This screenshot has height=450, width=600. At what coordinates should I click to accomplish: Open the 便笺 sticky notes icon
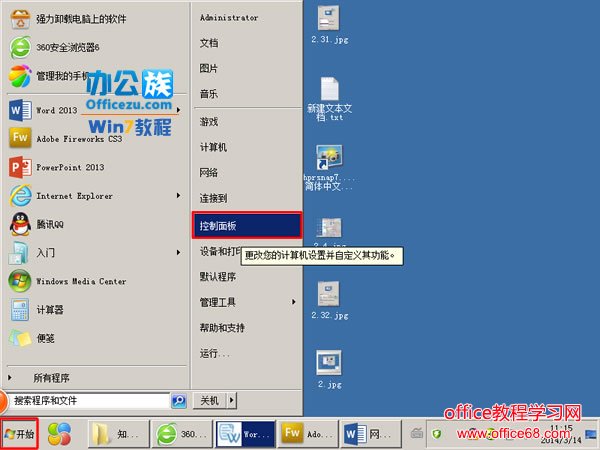[x=21, y=338]
